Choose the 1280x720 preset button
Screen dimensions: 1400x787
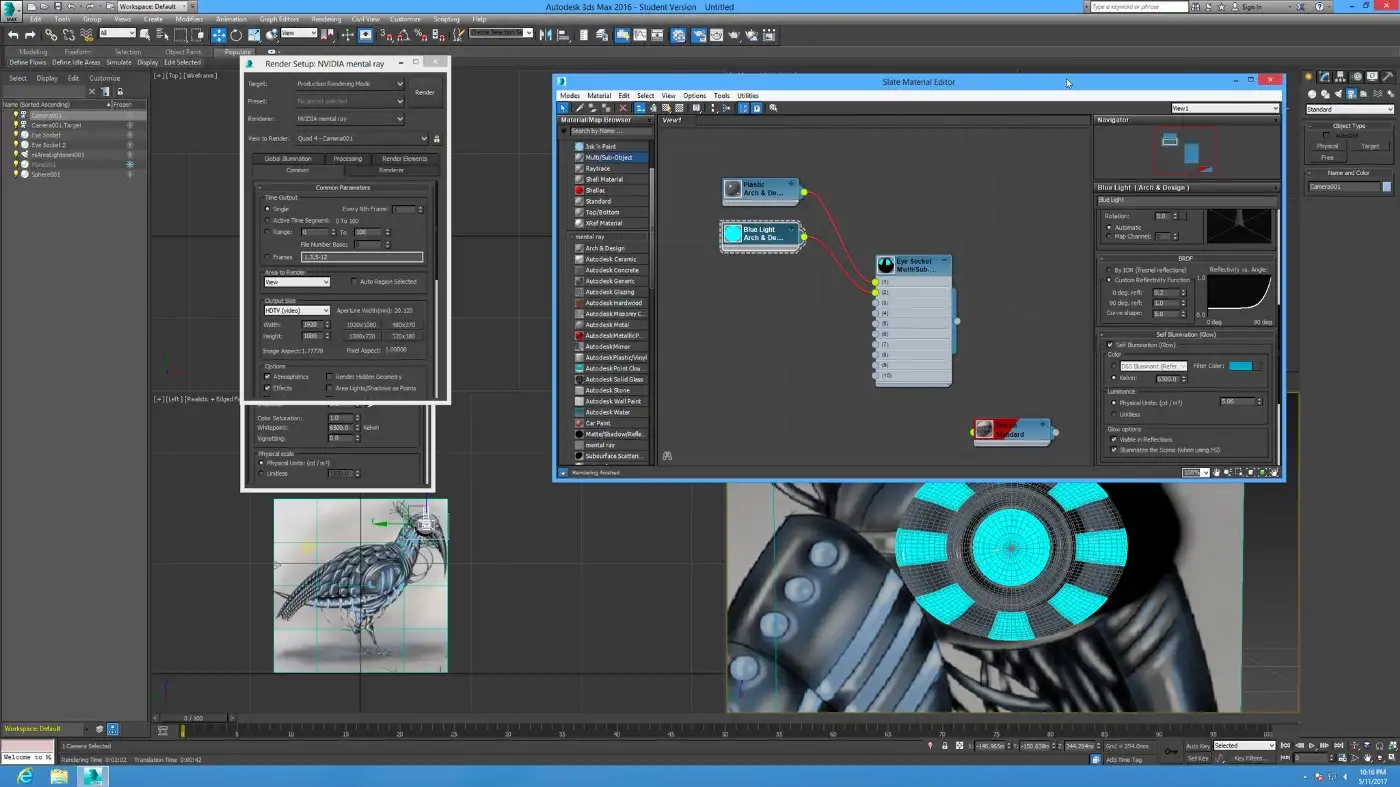(x=360, y=336)
